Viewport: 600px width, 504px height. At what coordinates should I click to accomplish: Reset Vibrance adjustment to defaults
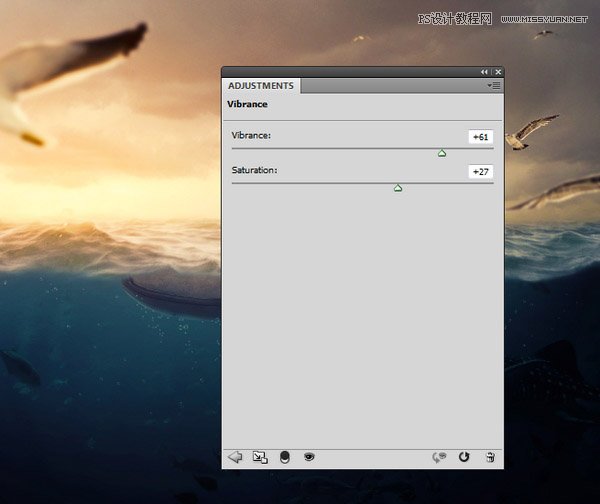(464, 457)
